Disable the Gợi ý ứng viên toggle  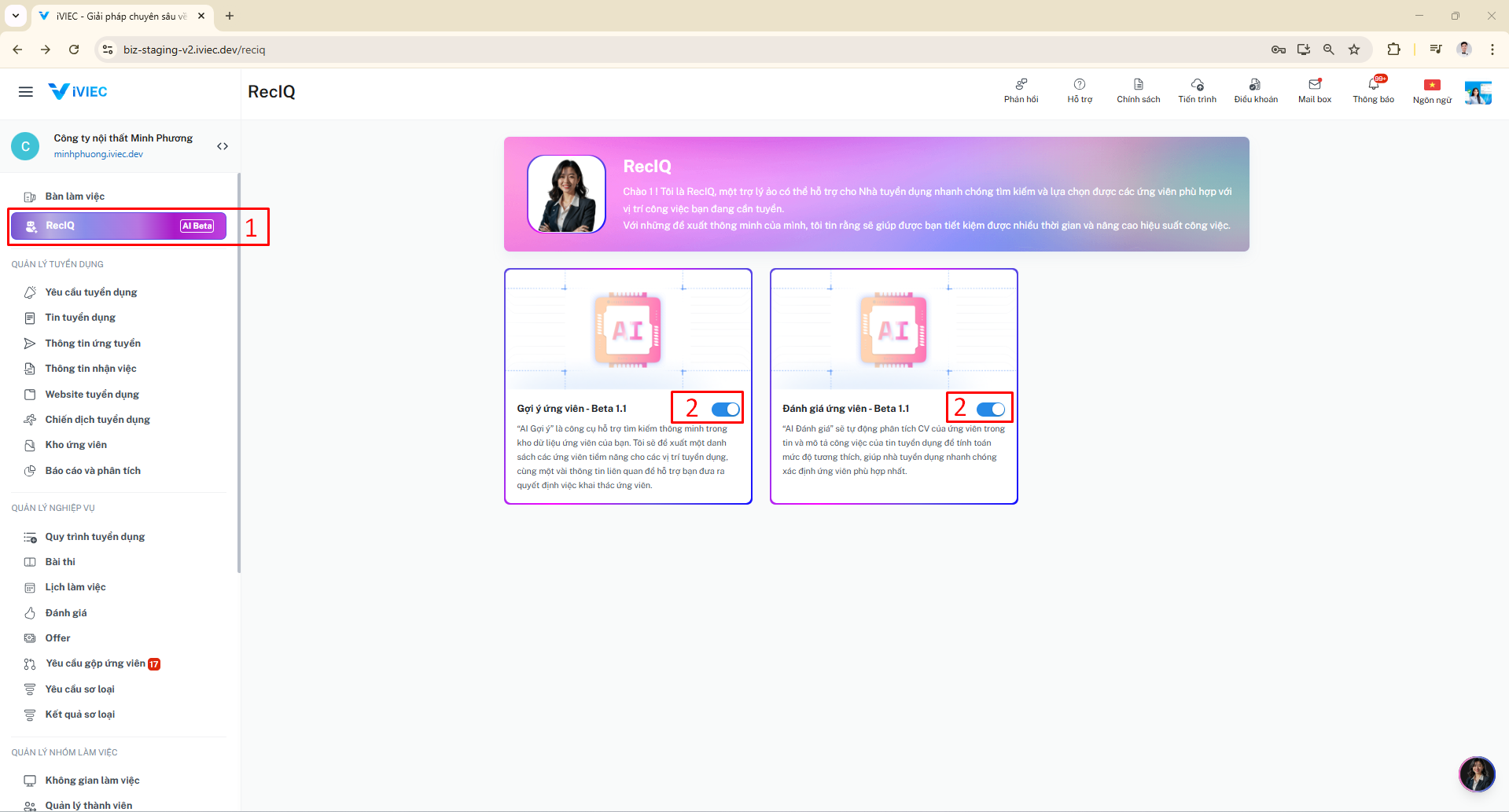coord(725,409)
